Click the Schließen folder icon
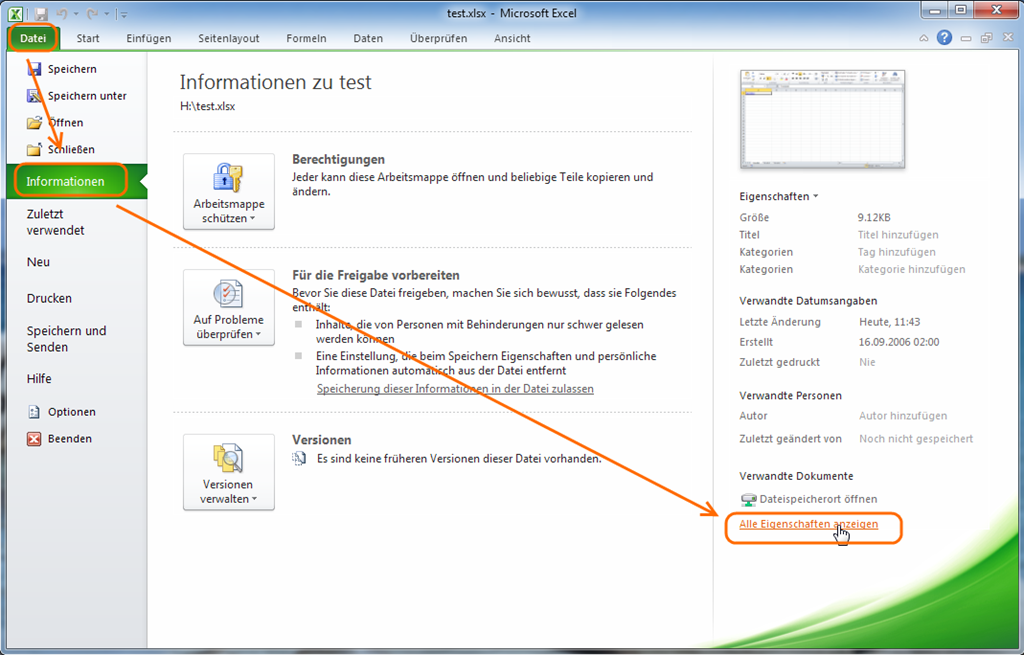The height and width of the screenshot is (655, 1024). [x=34, y=150]
